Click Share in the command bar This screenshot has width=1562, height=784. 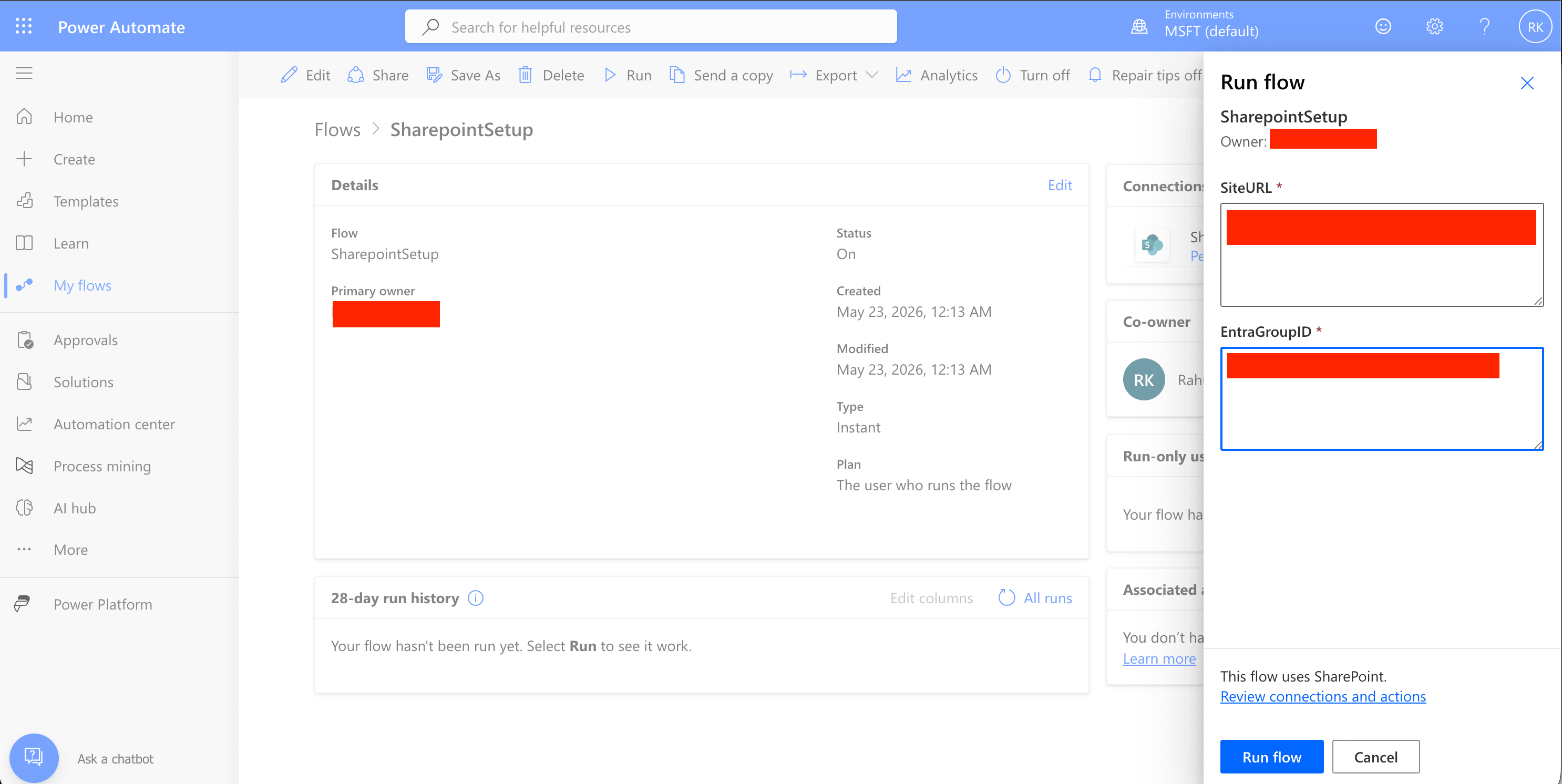click(378, 75)
